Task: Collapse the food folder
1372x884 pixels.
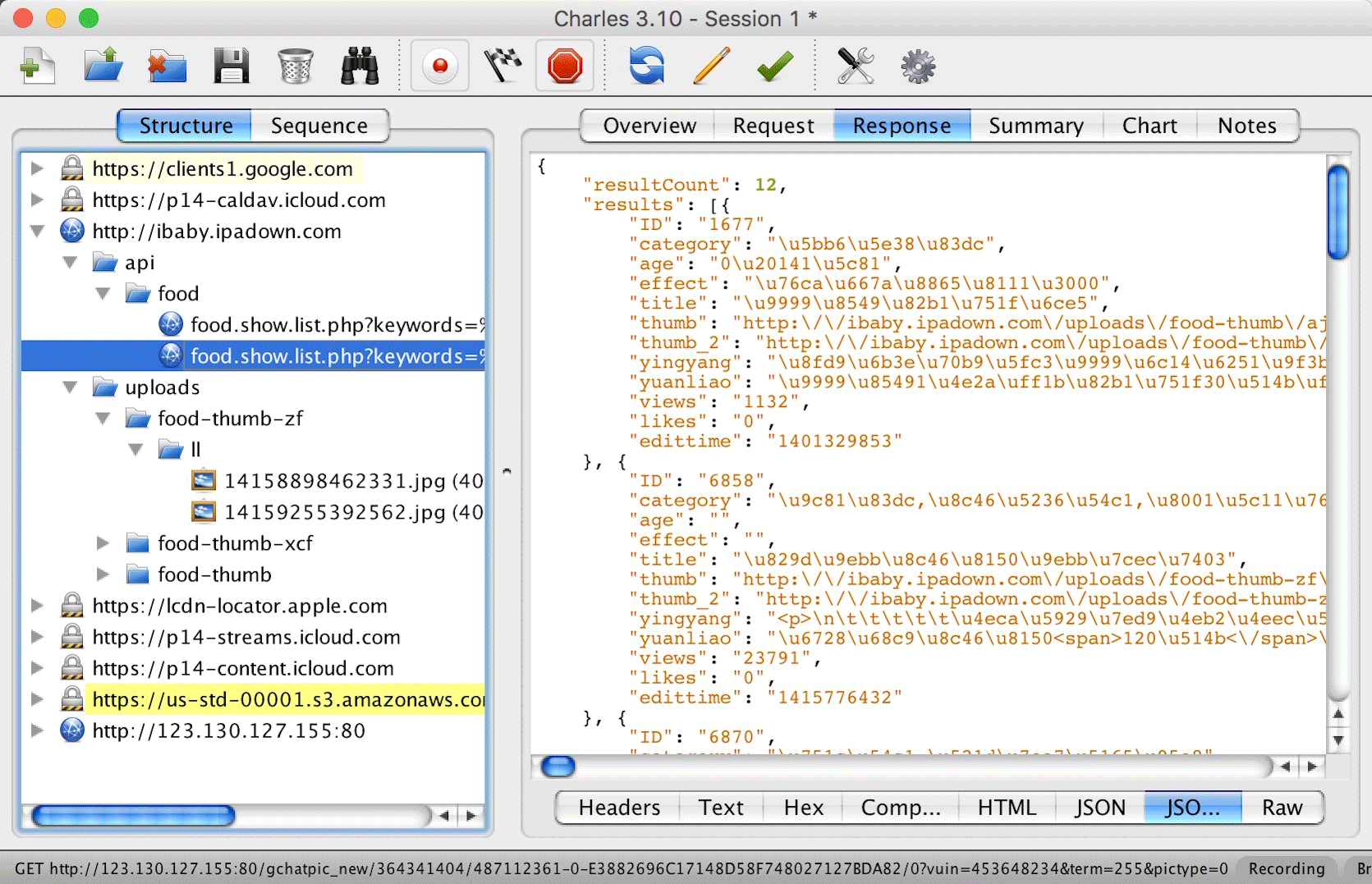Action: (x=103, y=294)
